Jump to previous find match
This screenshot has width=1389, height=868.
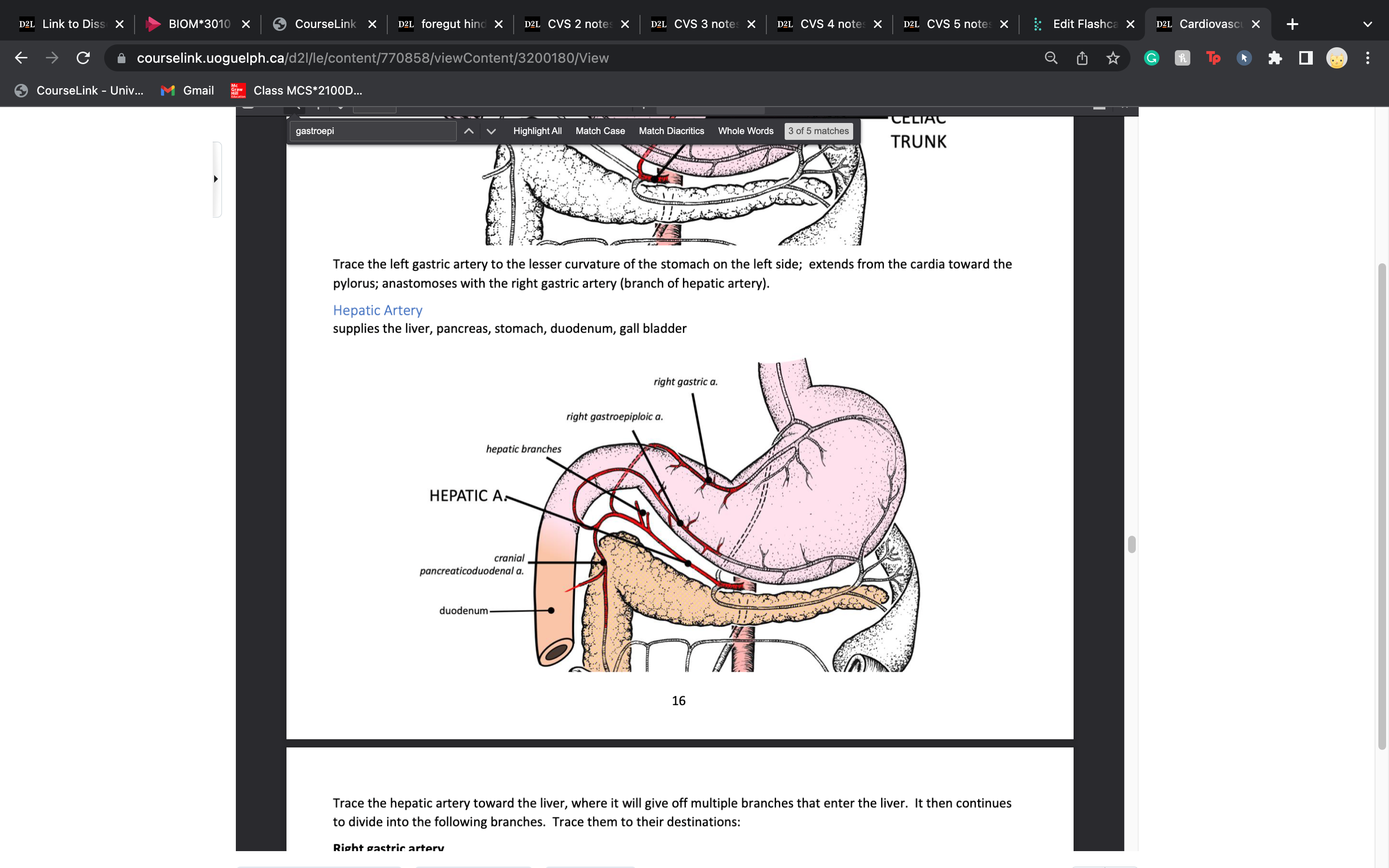coord(469,131)
